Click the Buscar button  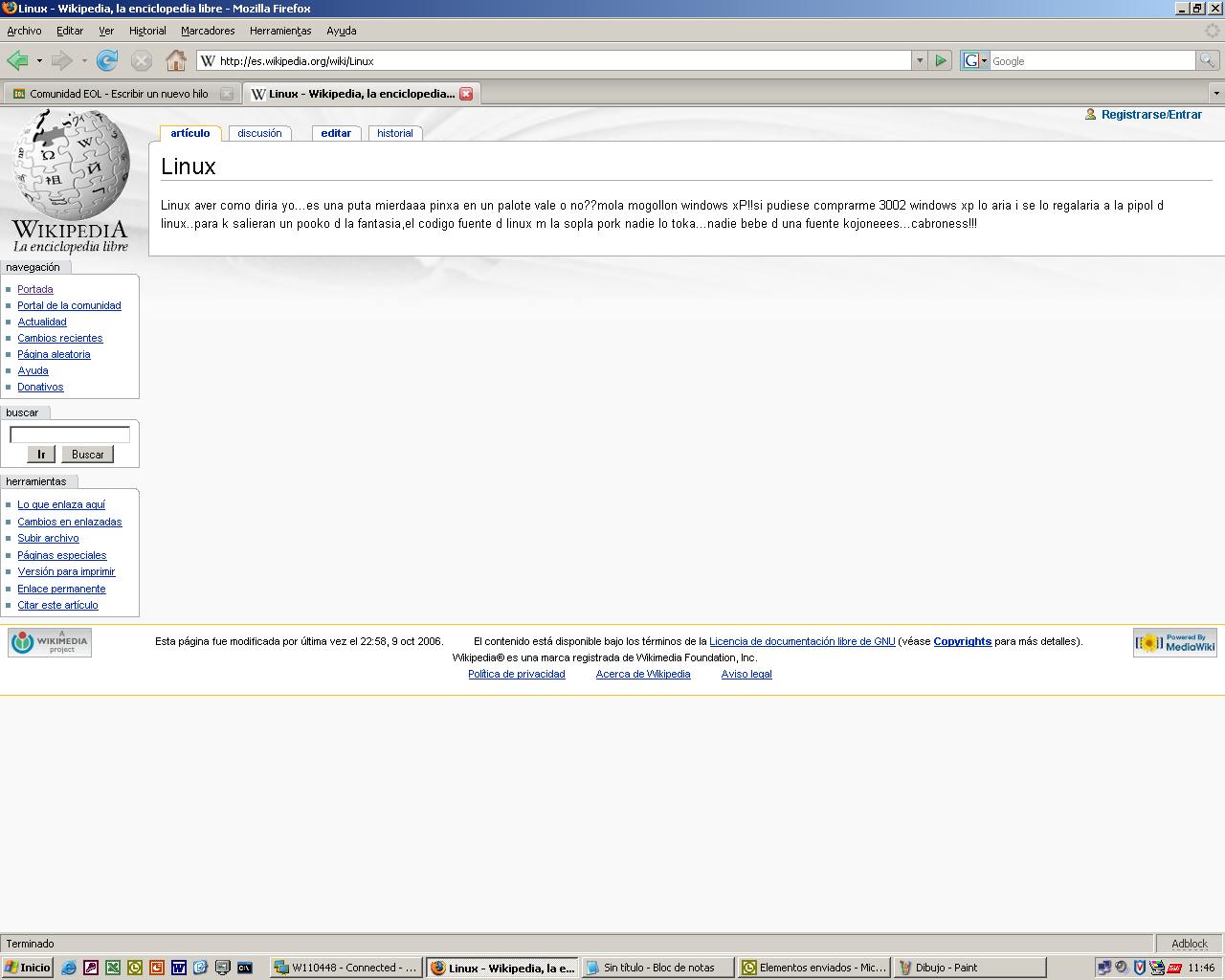87,455
